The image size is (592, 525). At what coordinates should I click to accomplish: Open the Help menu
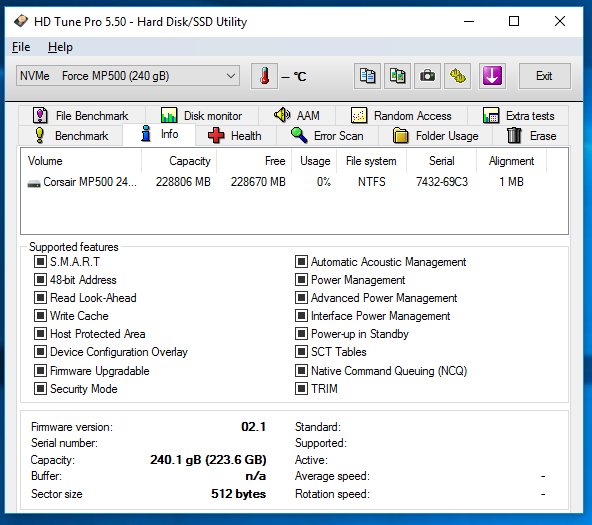[x=60, y=47]
